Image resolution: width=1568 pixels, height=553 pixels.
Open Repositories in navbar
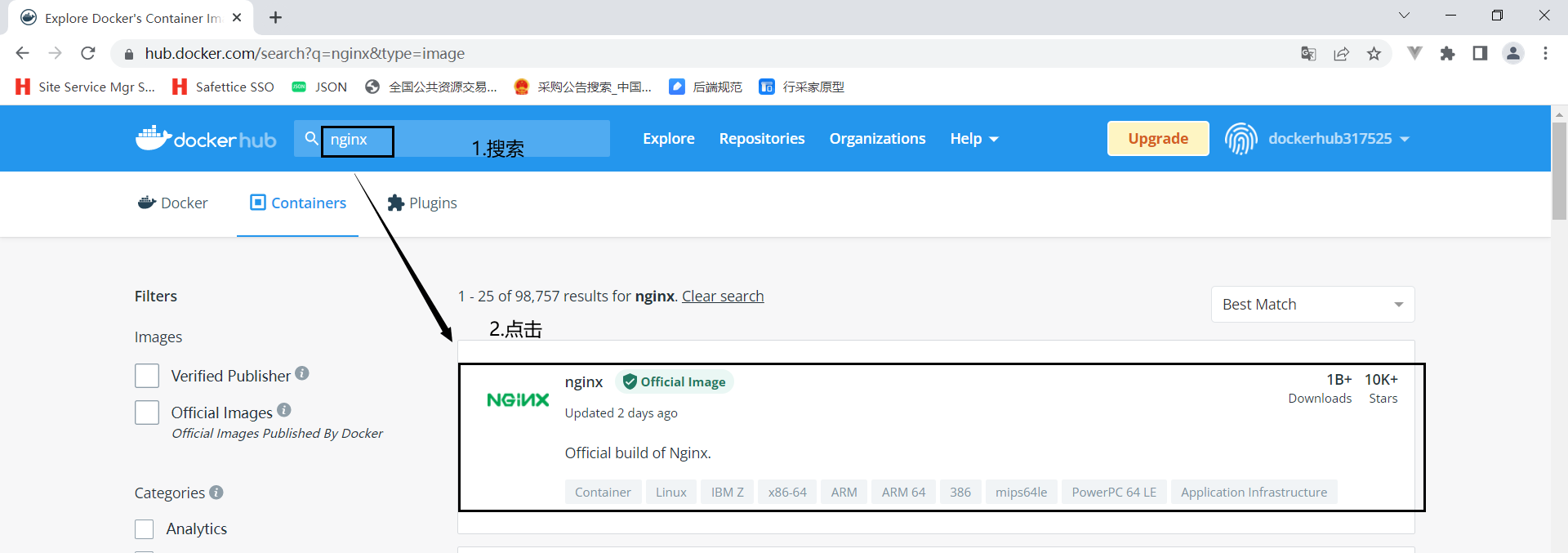pos(762,139)
